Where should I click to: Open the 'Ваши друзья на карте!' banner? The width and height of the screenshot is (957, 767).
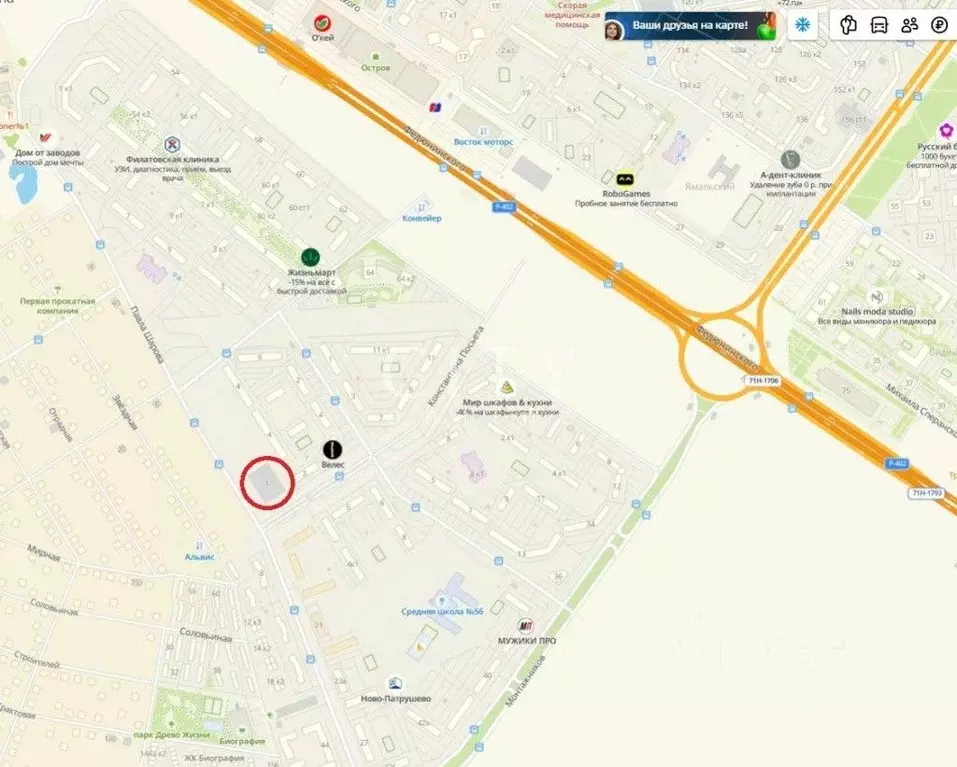click(x=690, y=26)
